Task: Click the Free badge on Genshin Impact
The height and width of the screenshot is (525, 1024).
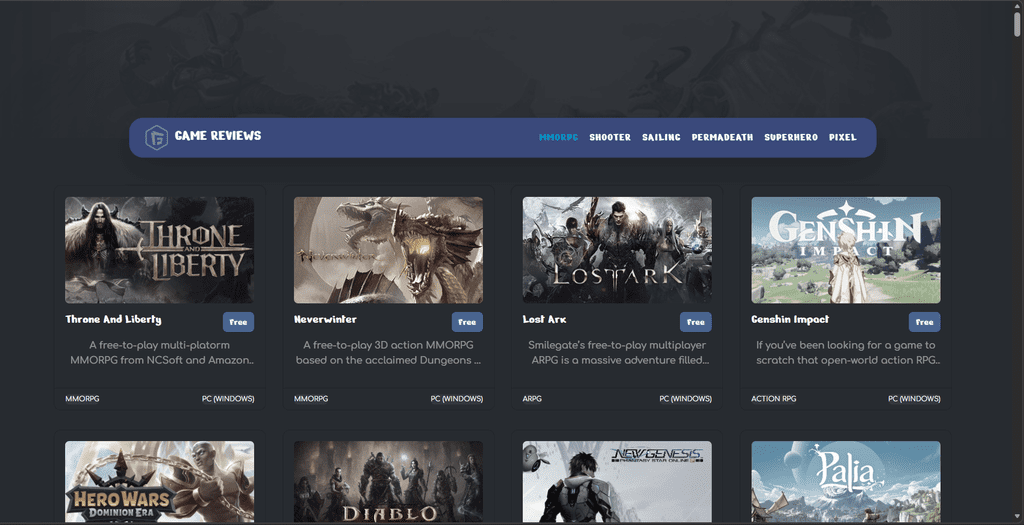Action: click(x=925, y=322)
